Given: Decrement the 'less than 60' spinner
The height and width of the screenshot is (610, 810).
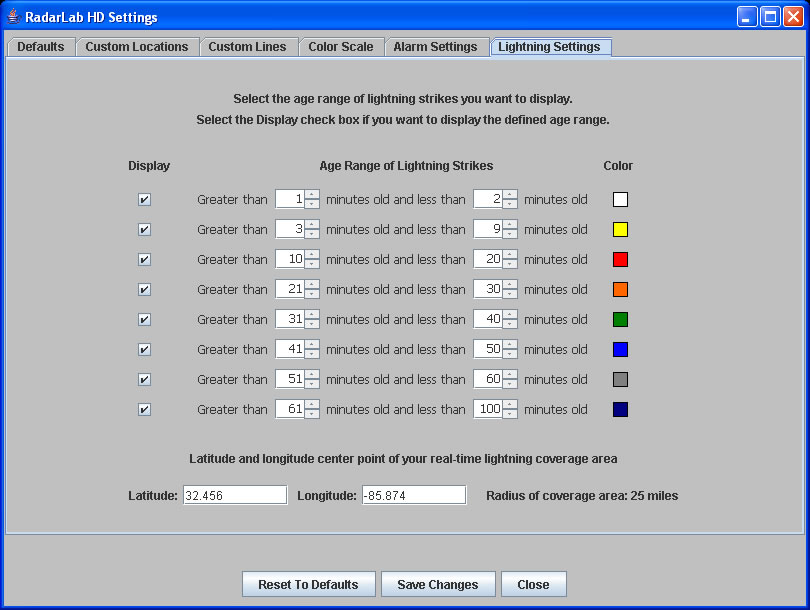Looking at the screenshot, I should tap(510, 384).
